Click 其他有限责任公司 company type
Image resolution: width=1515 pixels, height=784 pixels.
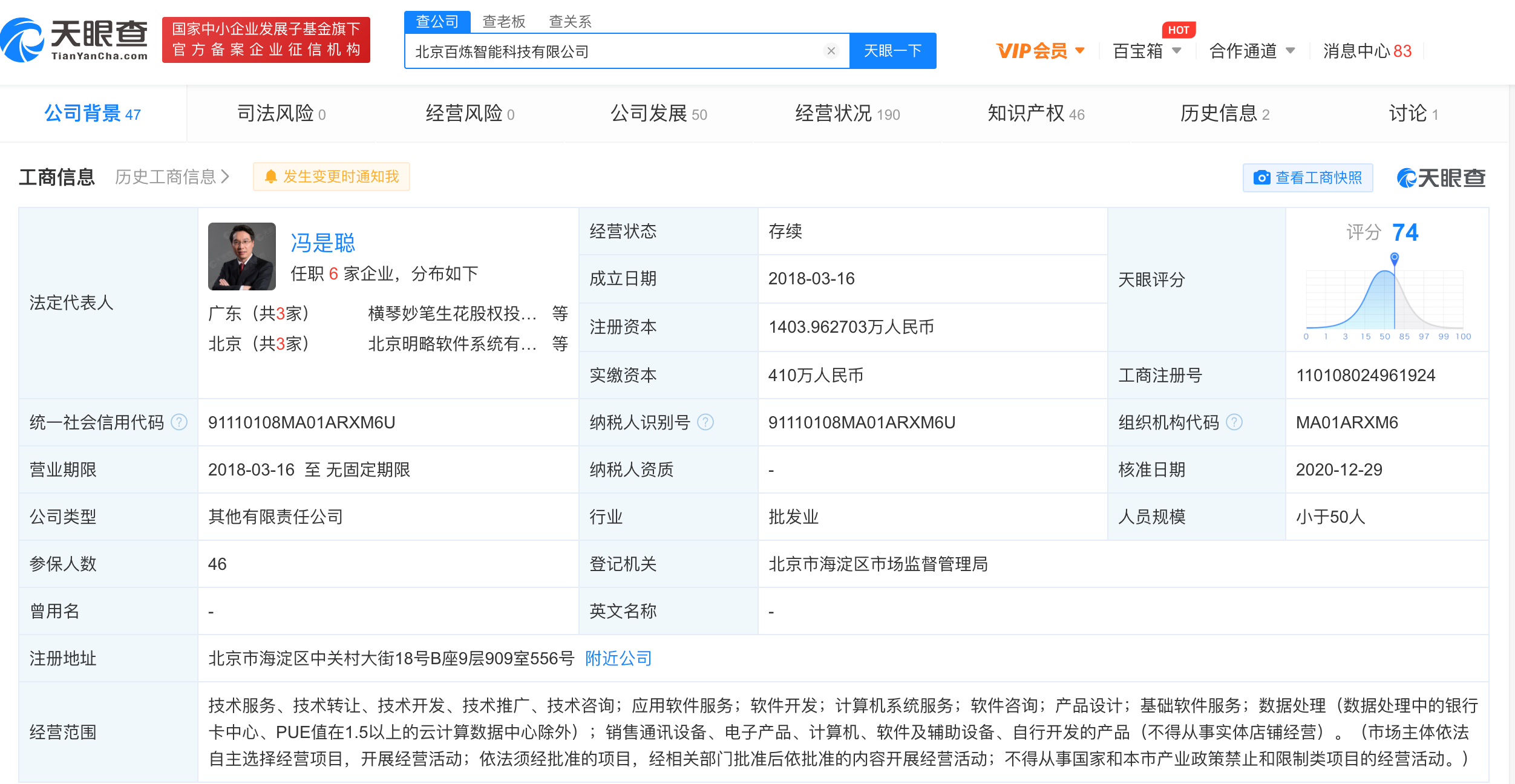(275, 517)
